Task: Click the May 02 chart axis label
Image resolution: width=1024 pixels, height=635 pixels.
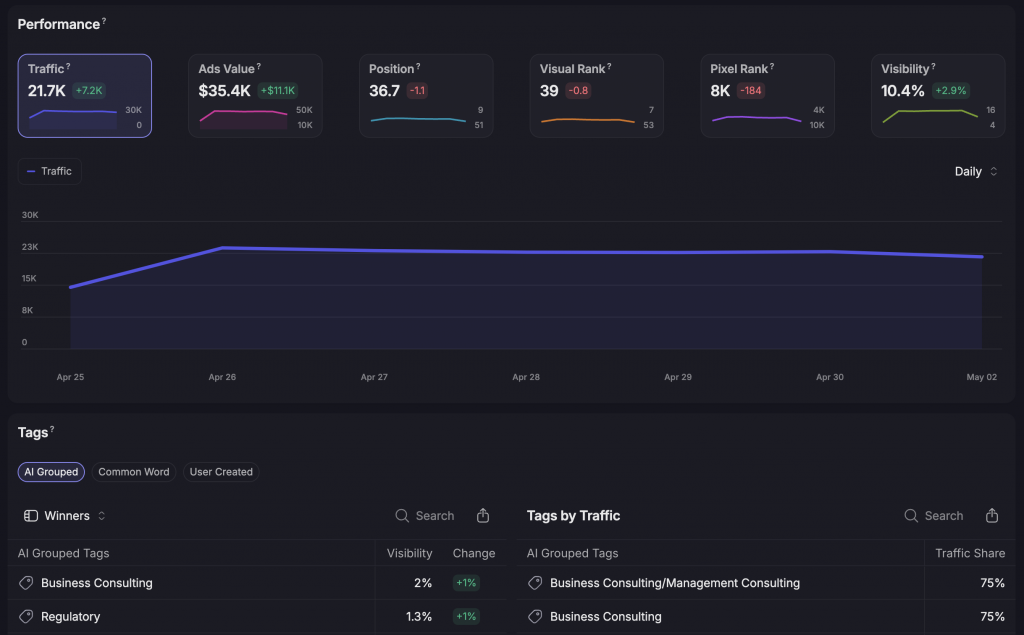Action: coord(982,377)
